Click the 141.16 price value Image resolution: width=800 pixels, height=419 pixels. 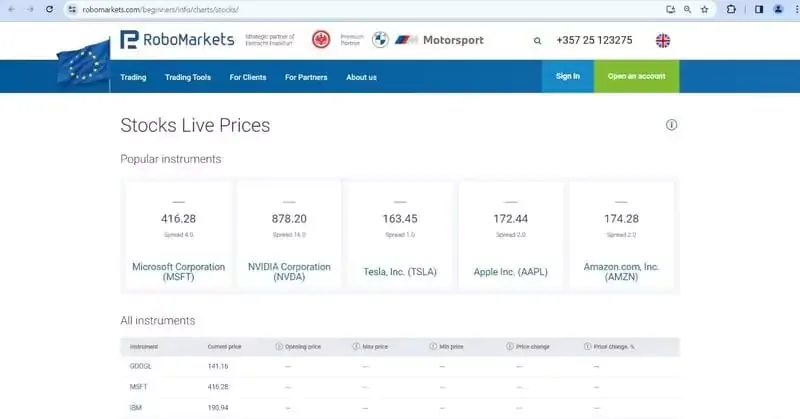(x=218, y=366)
